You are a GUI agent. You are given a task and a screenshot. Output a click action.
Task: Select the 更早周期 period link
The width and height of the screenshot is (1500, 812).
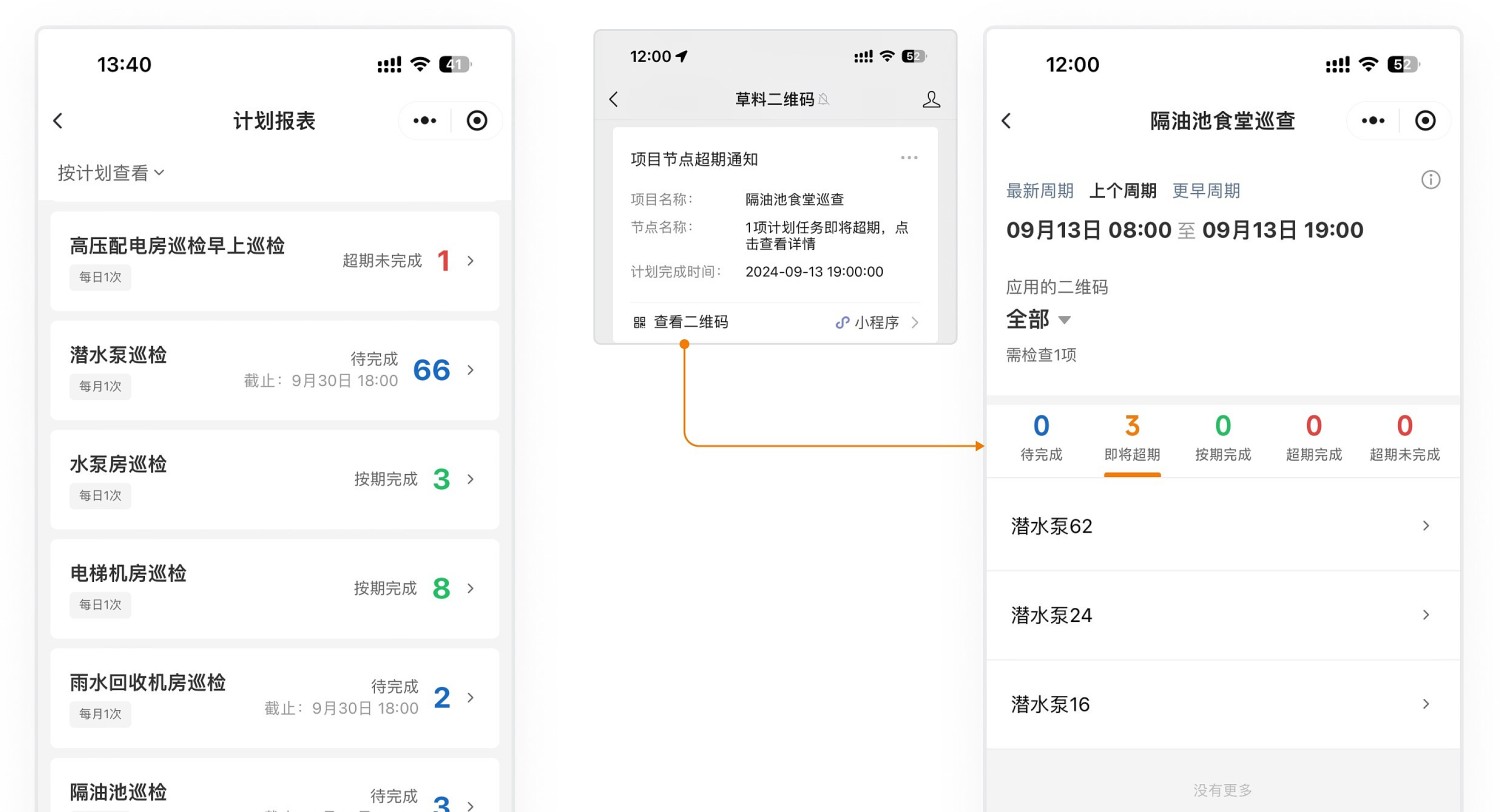[1206, 191]
